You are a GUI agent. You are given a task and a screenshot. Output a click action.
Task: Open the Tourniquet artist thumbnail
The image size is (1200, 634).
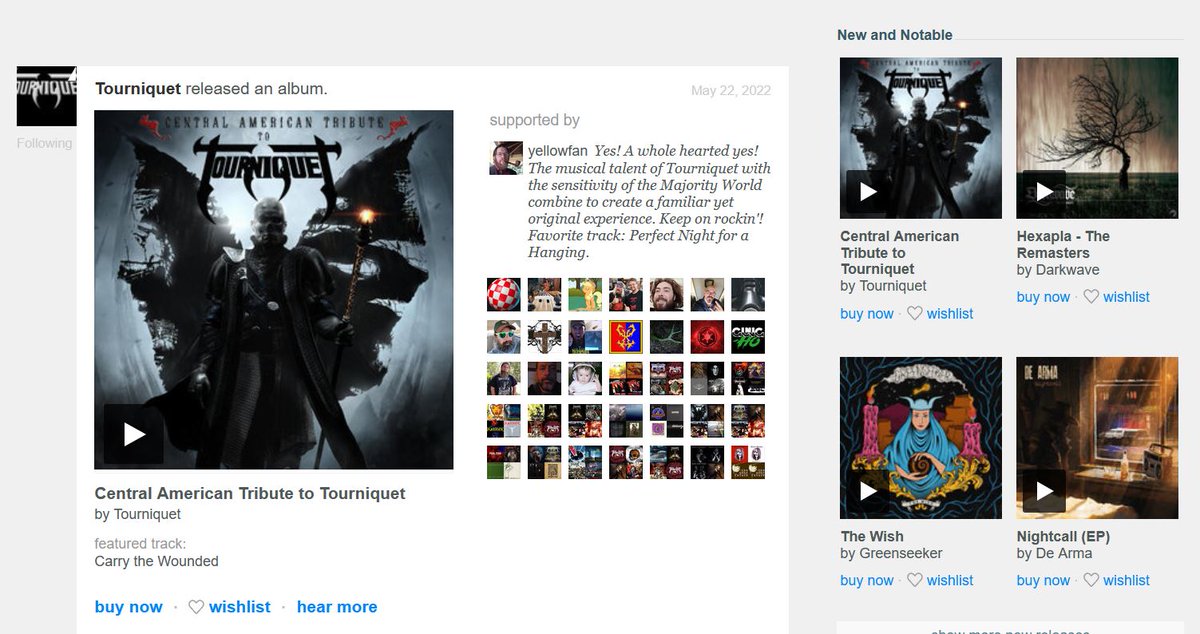pyautogui.click(x=46, y=95)
